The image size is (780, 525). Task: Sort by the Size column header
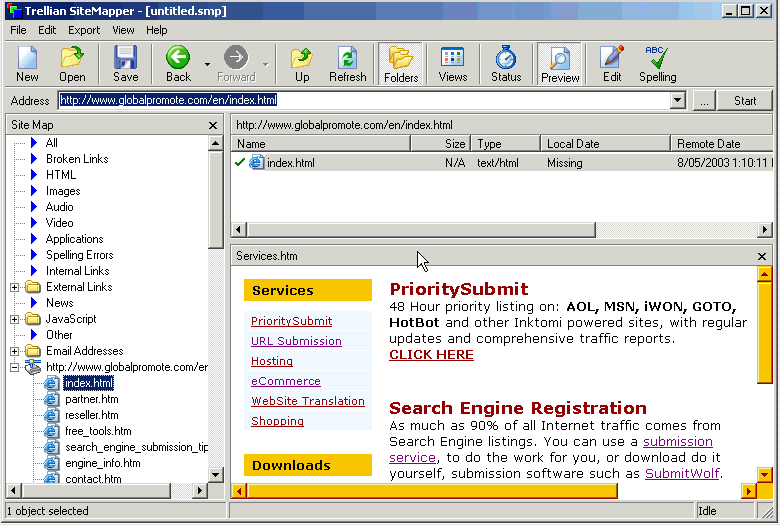(440, 144)
